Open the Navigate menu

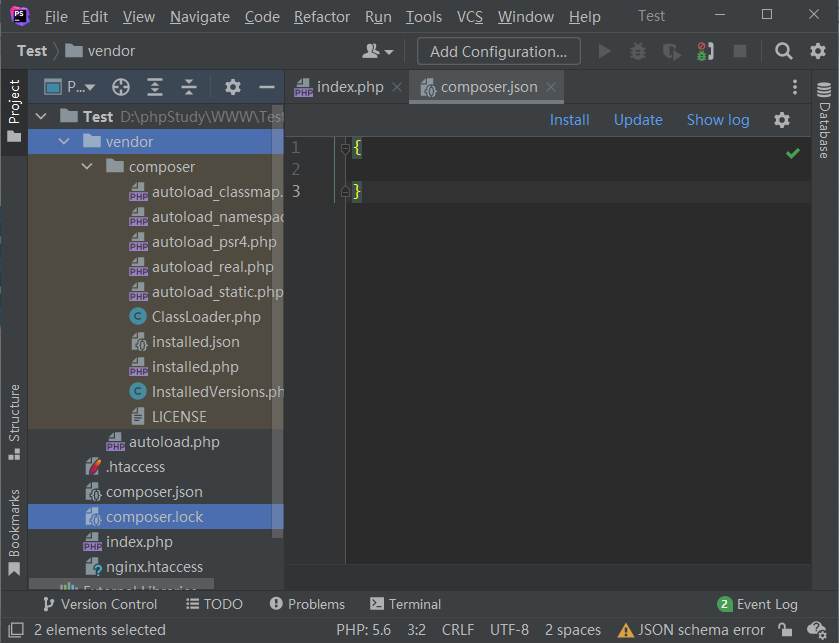[x=200, y=17]
